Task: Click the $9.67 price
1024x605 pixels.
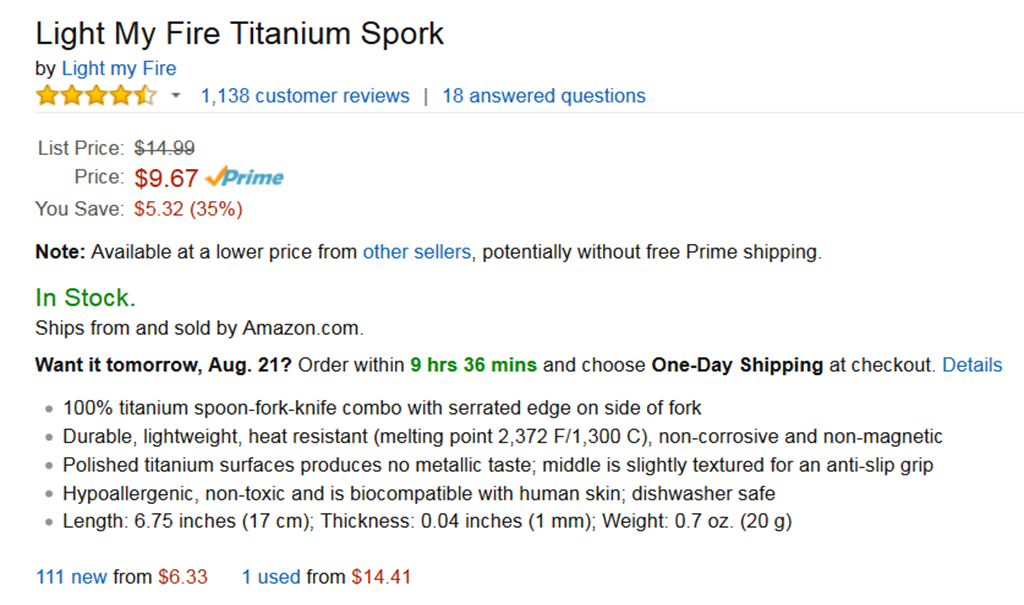Action: pyautogui.click(x=166, y=178)
